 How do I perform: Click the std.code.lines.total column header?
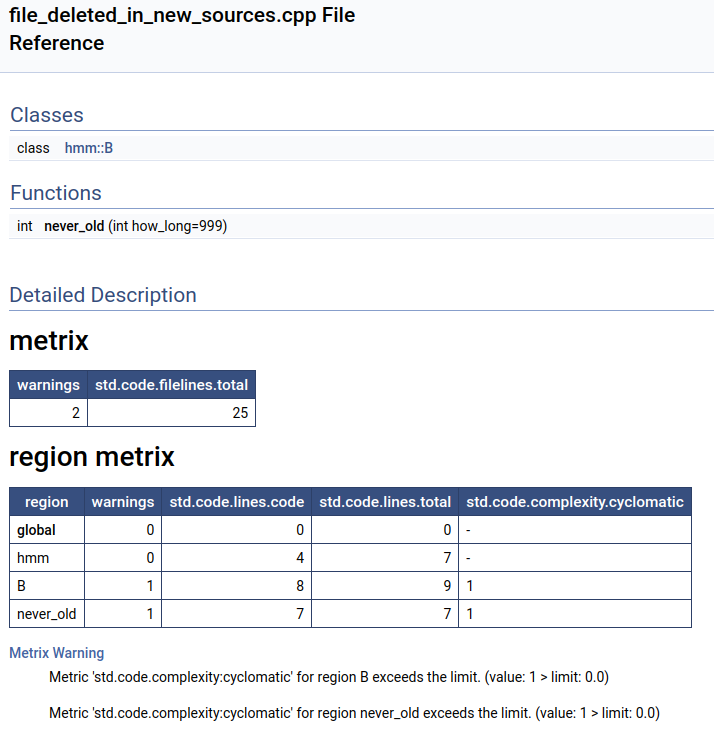[x=385, y=502]
